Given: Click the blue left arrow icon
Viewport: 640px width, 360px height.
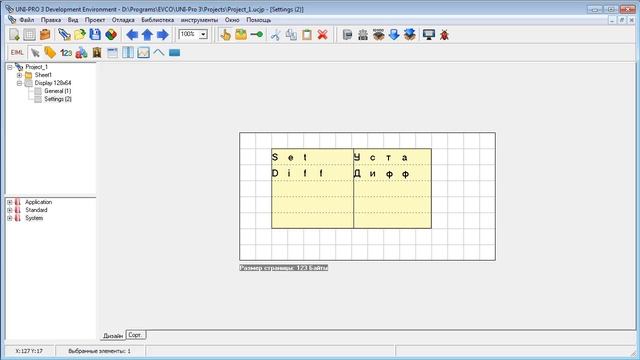Looking at the screenshot, I should (132, 35).
